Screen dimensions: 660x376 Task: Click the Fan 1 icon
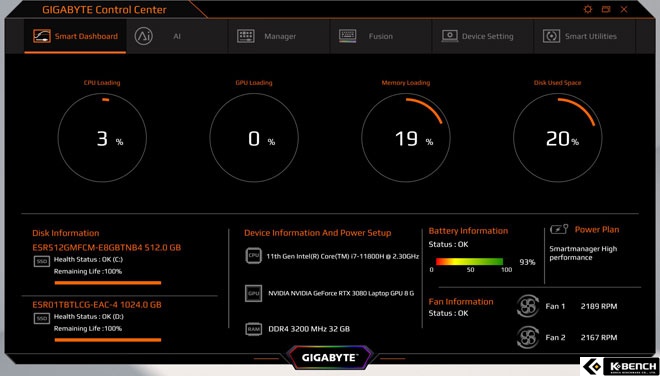coord(527,306)
